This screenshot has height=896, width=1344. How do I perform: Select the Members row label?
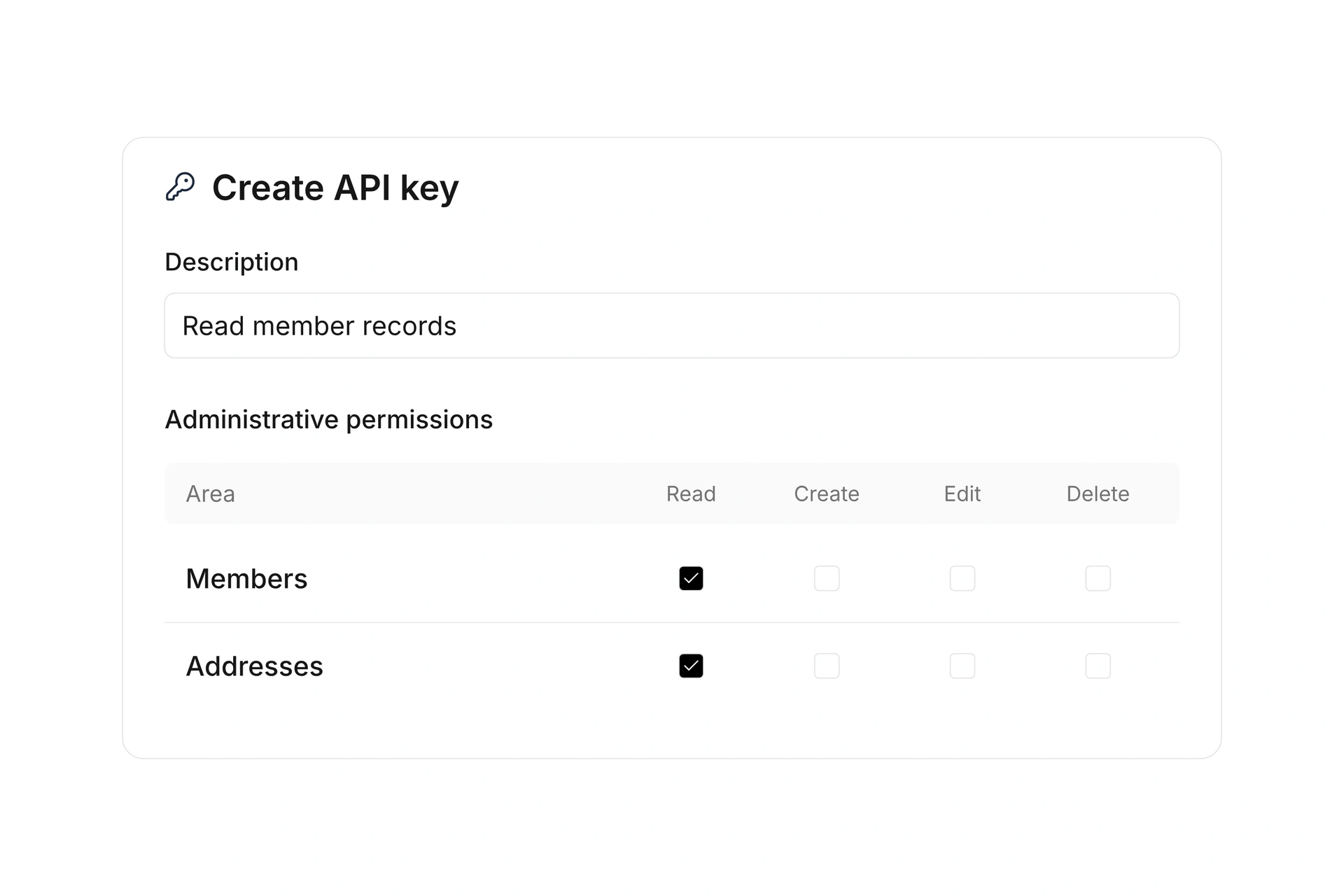[x=246, y=579]
